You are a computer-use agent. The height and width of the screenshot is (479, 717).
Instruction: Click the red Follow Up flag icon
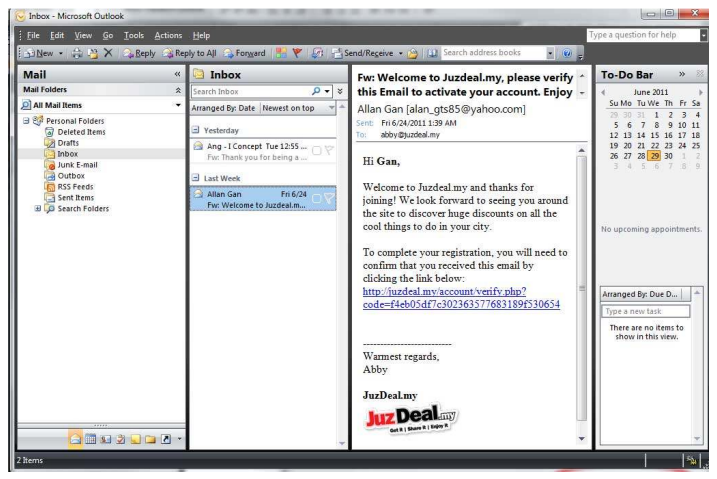tap(297, 53)
